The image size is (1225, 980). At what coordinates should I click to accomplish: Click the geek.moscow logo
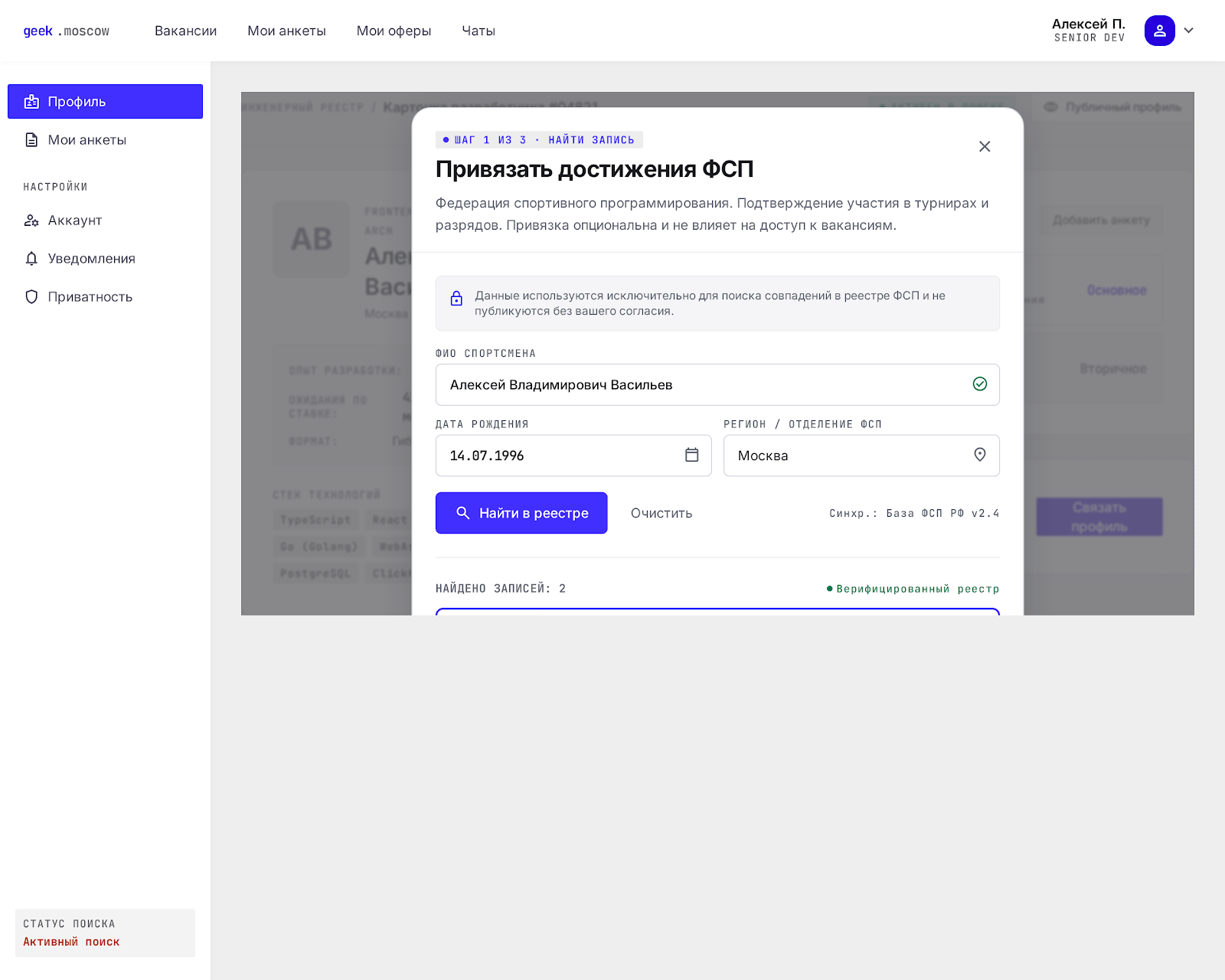click(x=67, y=31)
